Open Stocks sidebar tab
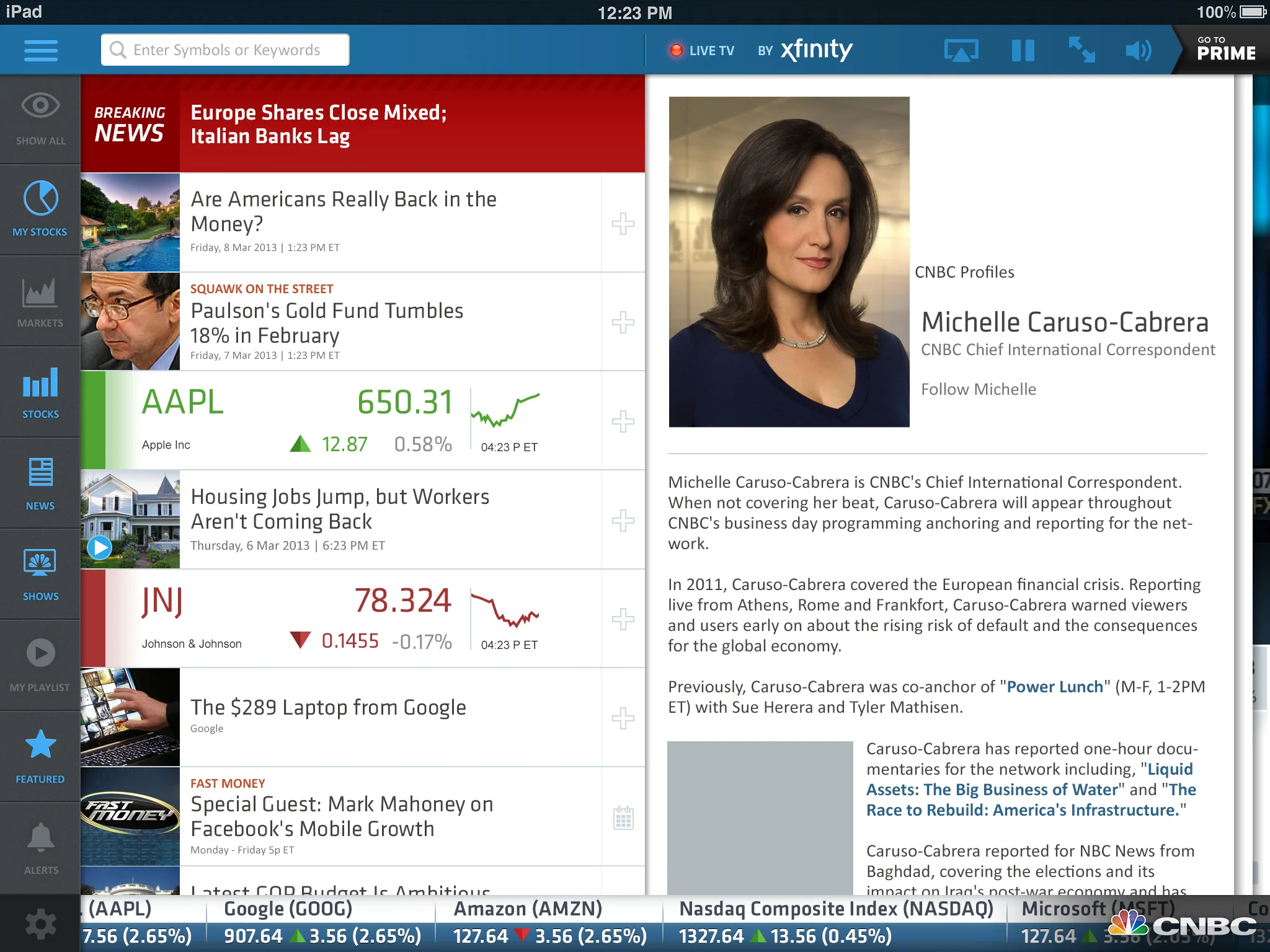The height and width of the screenshot is (952, 1270). tap(40, 392)
